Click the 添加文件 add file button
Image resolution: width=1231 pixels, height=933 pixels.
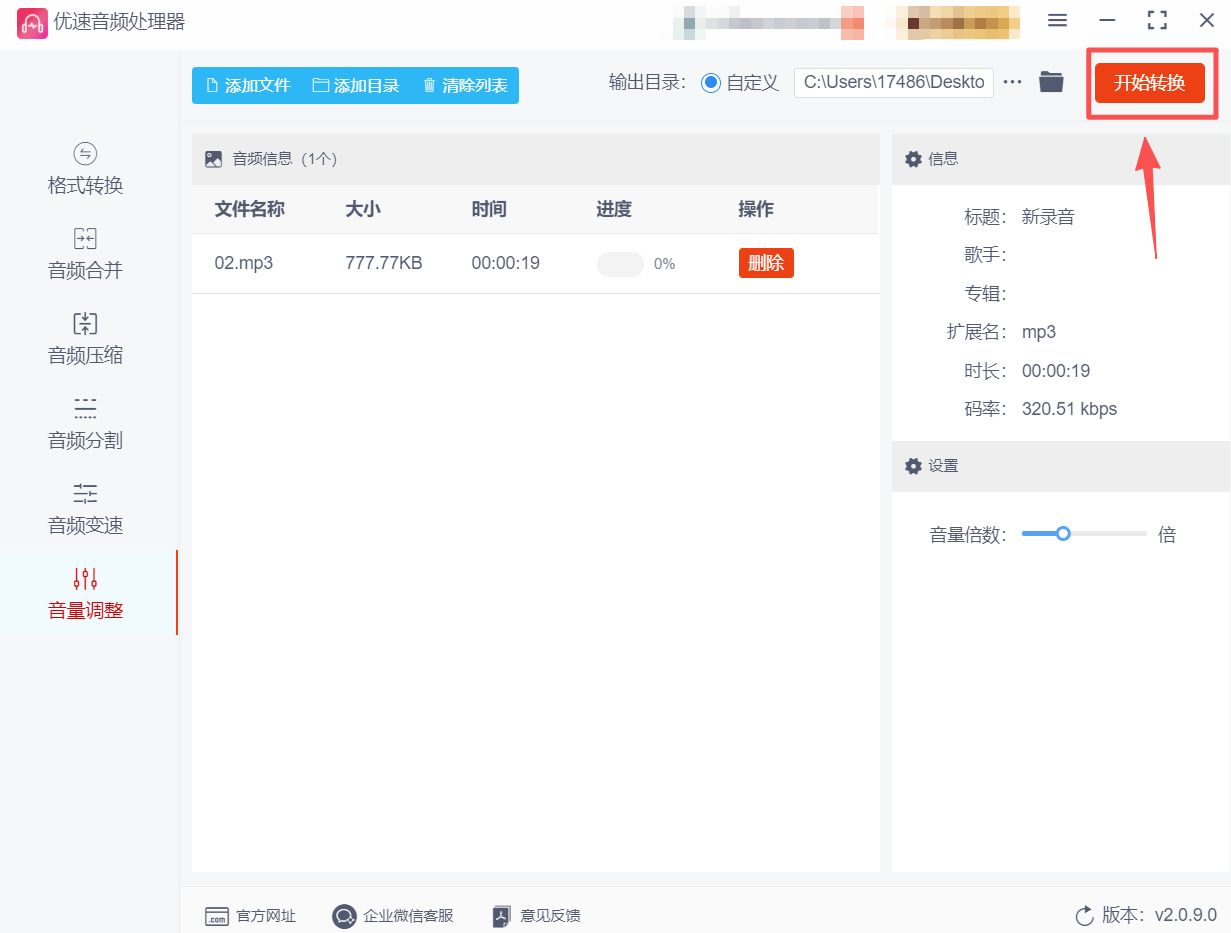click(x=246, y=85)
